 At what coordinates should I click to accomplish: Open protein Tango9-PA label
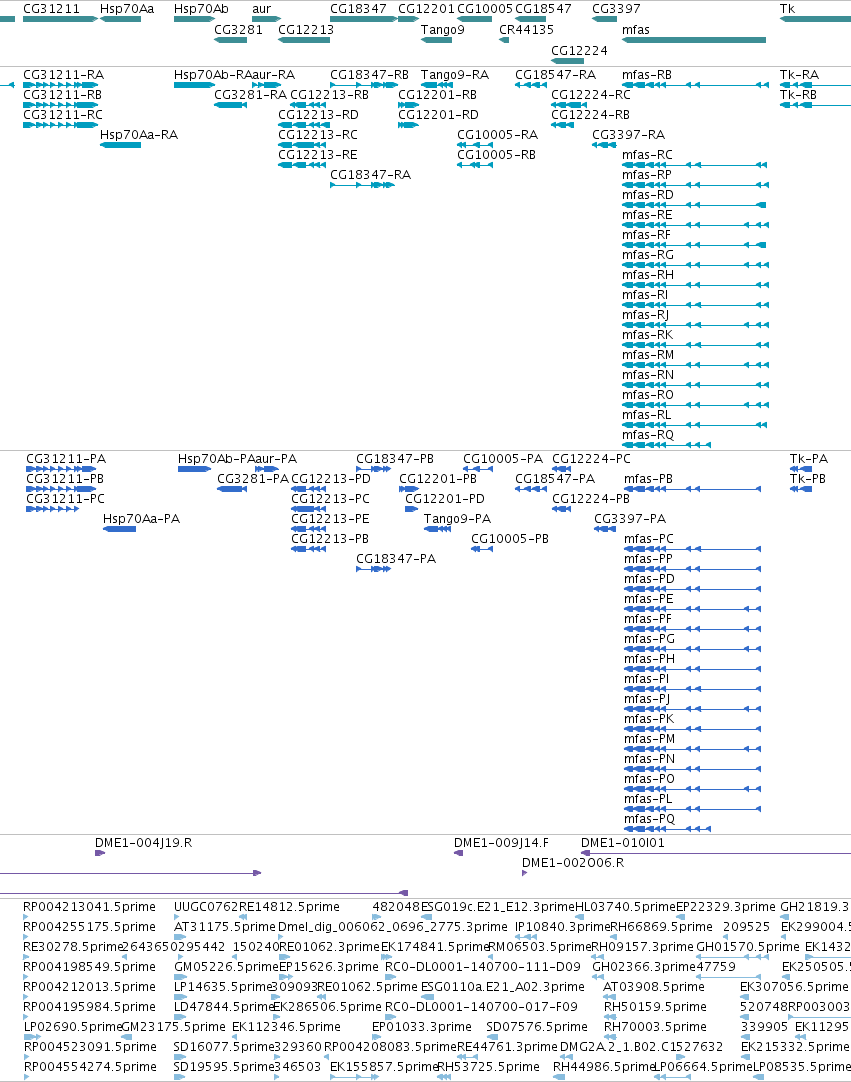(x=458, y=519)
